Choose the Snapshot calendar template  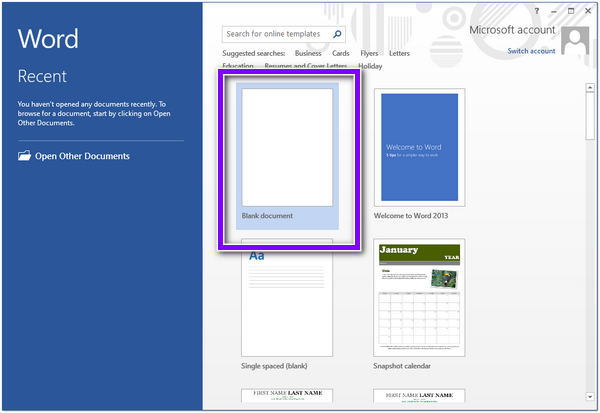419,298
